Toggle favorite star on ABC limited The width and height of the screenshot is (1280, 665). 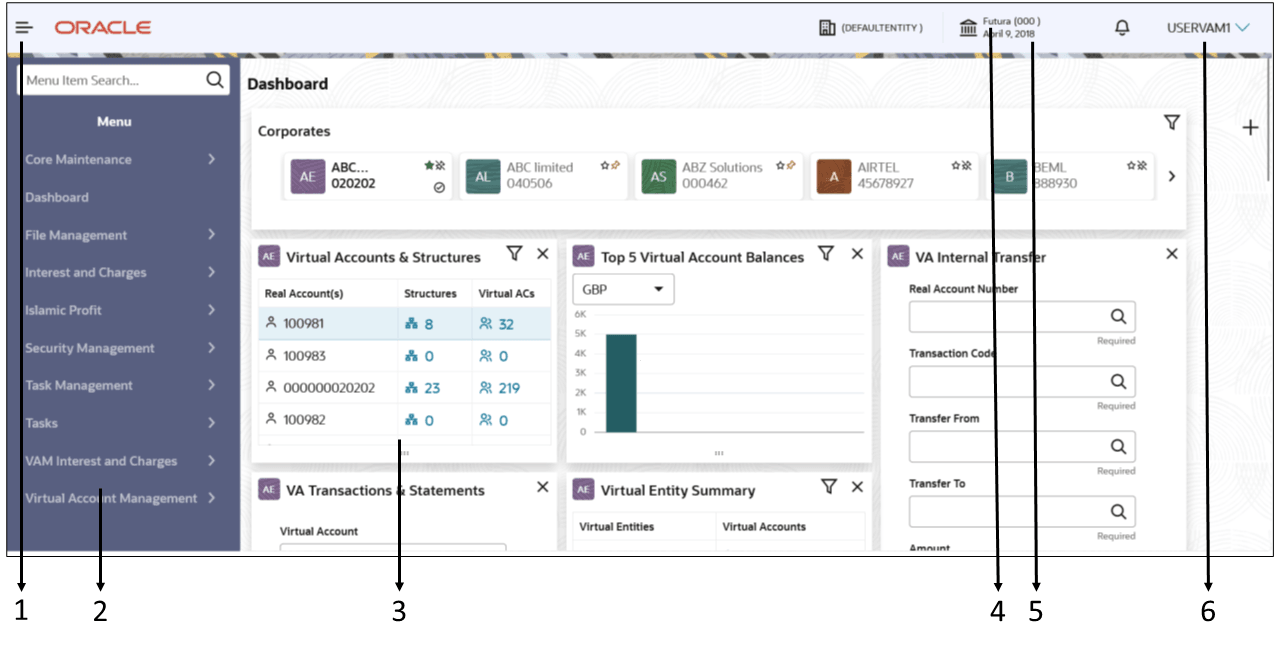coord(605,165)
